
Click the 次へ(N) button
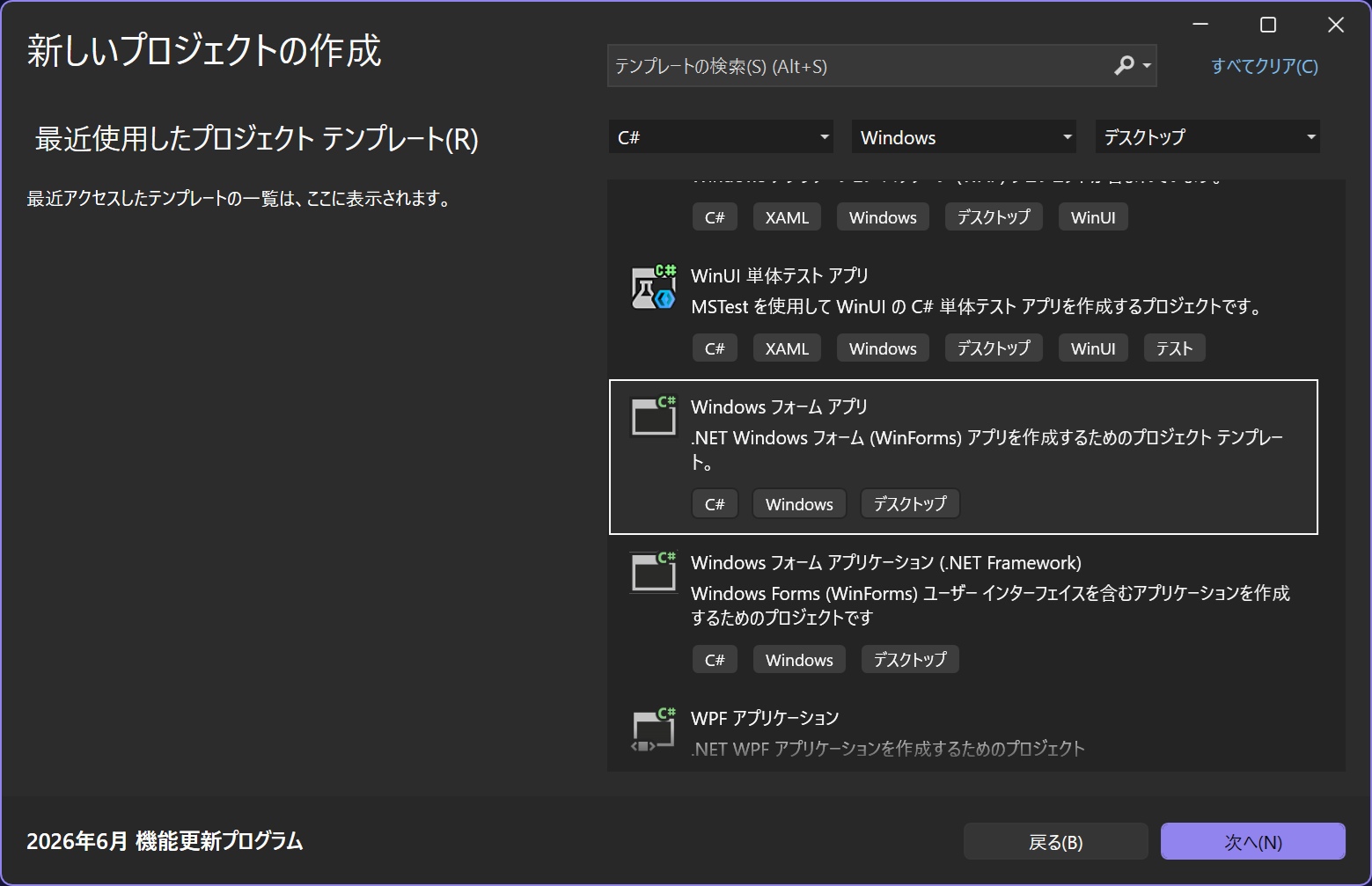(1253, 841)
